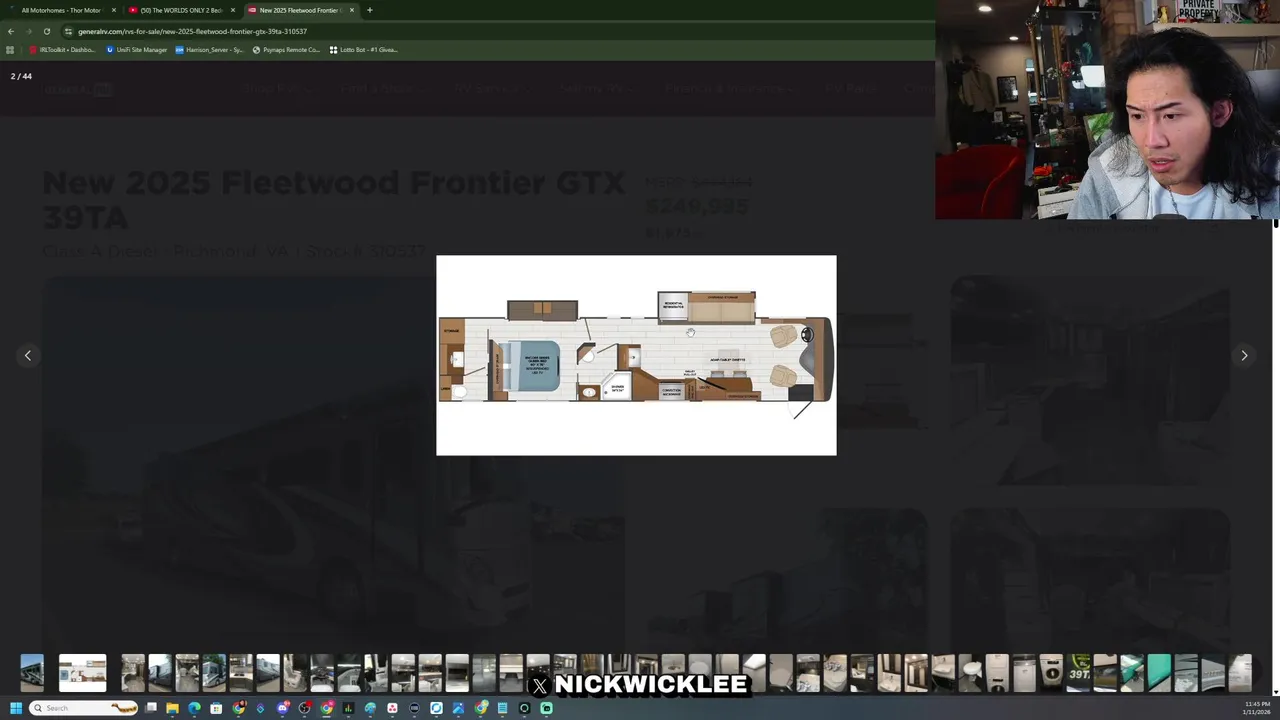1280x720 pixels.
Task: Open IRLToolkit Dashboard bookmark
Action: [x=62, y=49]
